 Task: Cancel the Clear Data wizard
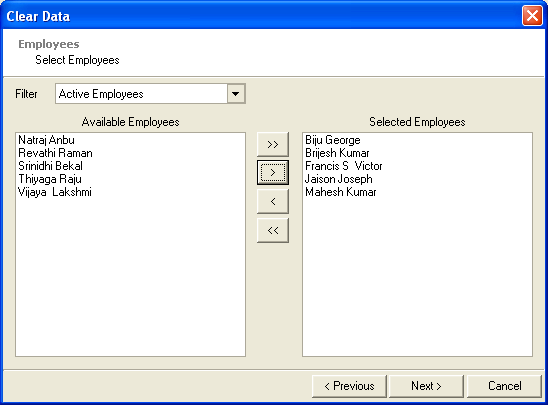click(504, 386)
